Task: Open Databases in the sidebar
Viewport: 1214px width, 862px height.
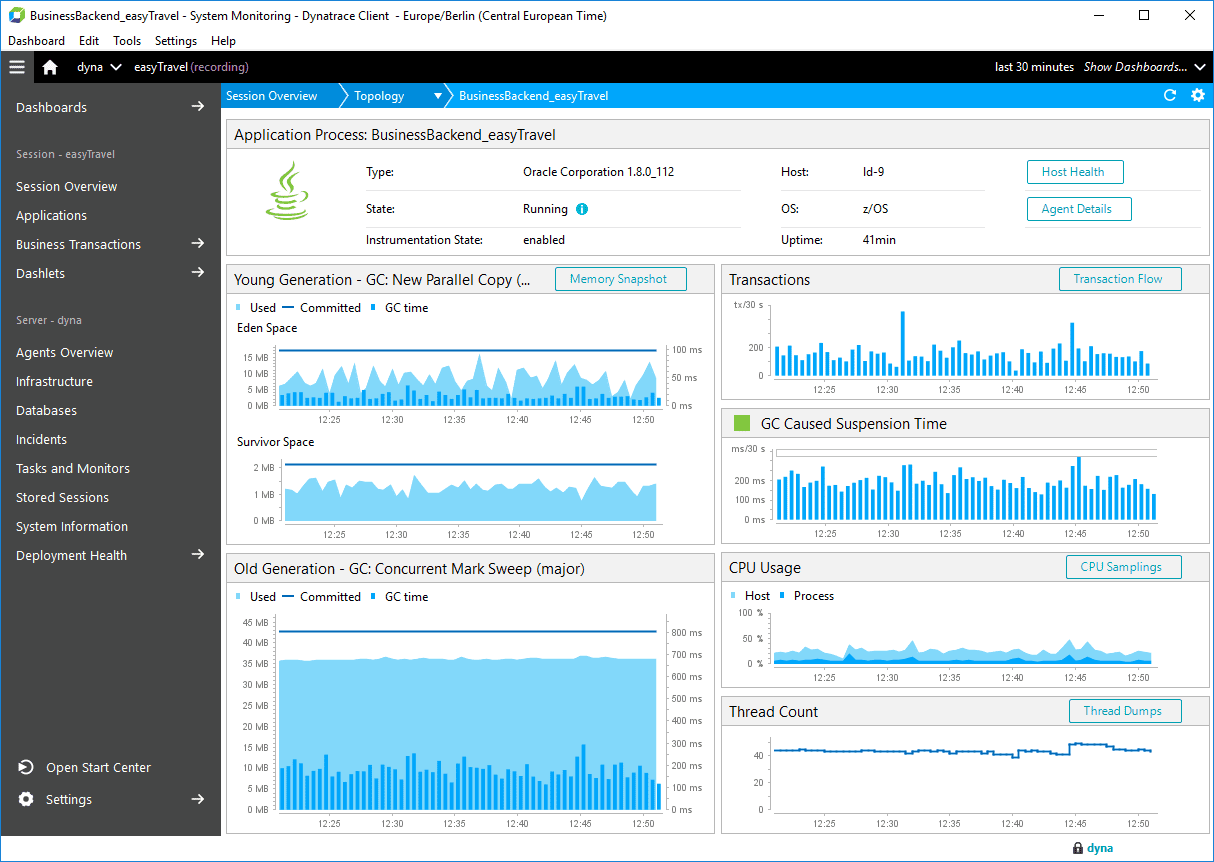Action: click(x=46, y=410)
